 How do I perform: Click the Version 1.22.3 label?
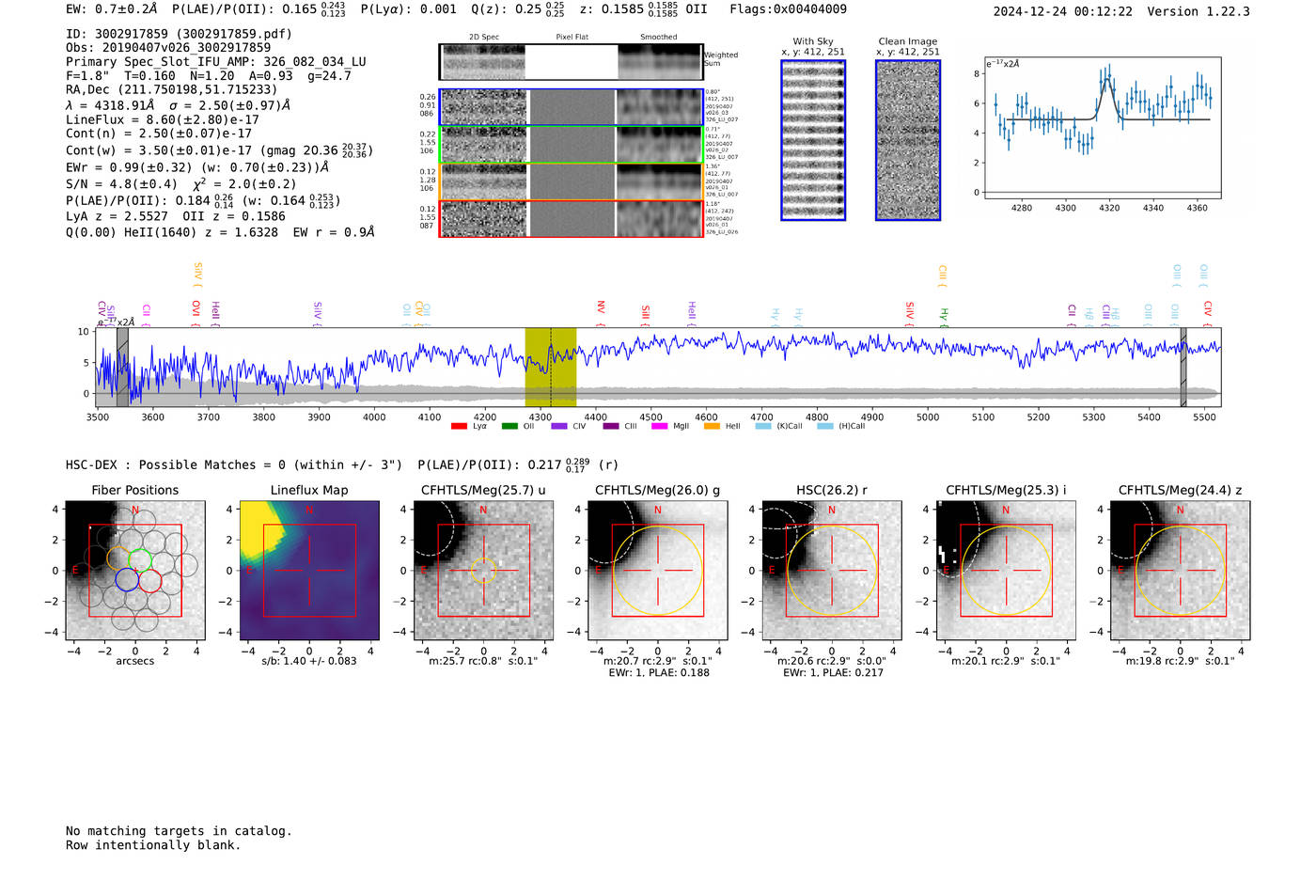point(1198,11)
